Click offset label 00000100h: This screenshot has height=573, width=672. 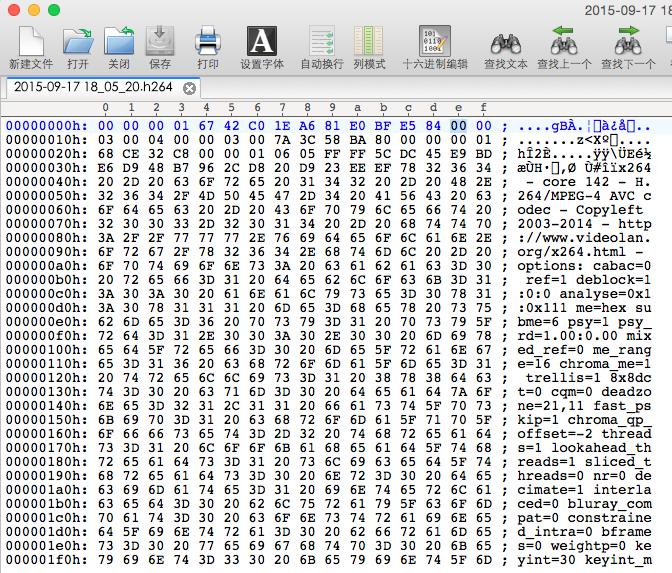(46, 350)
